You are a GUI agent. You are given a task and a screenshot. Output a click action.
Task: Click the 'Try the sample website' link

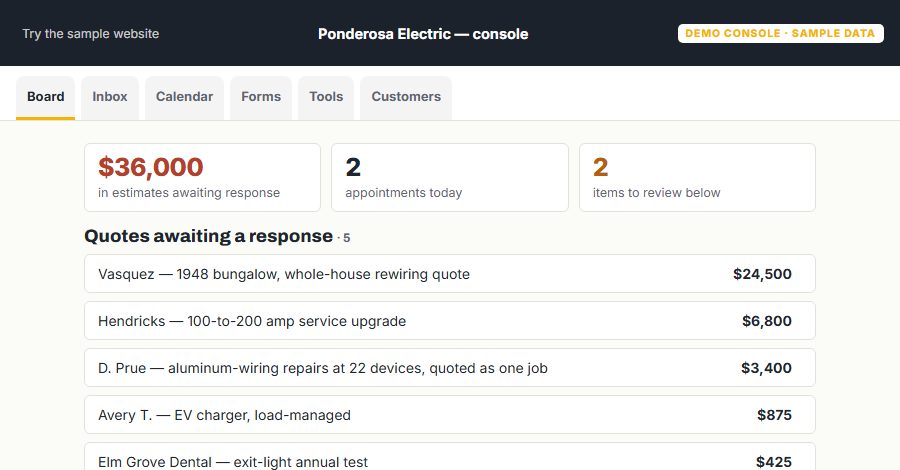coord(91,34)
